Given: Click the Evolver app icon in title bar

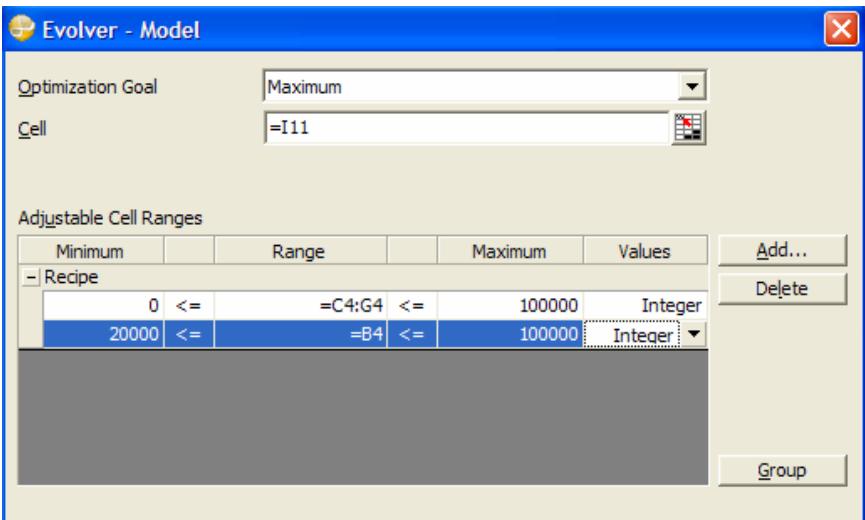Looking at the screenshot, I should (x=22, y=29).
